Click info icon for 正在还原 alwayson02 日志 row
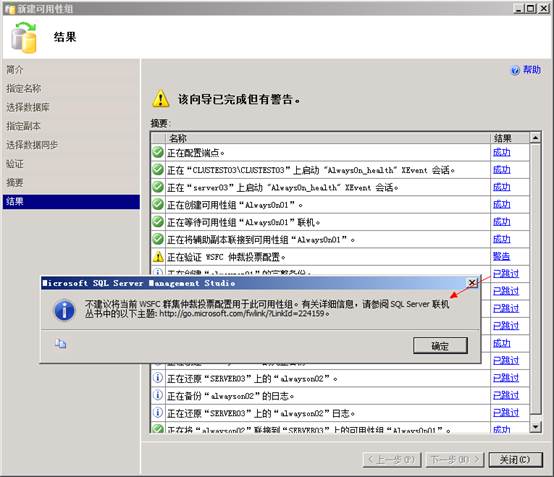 tap(158, 412)
